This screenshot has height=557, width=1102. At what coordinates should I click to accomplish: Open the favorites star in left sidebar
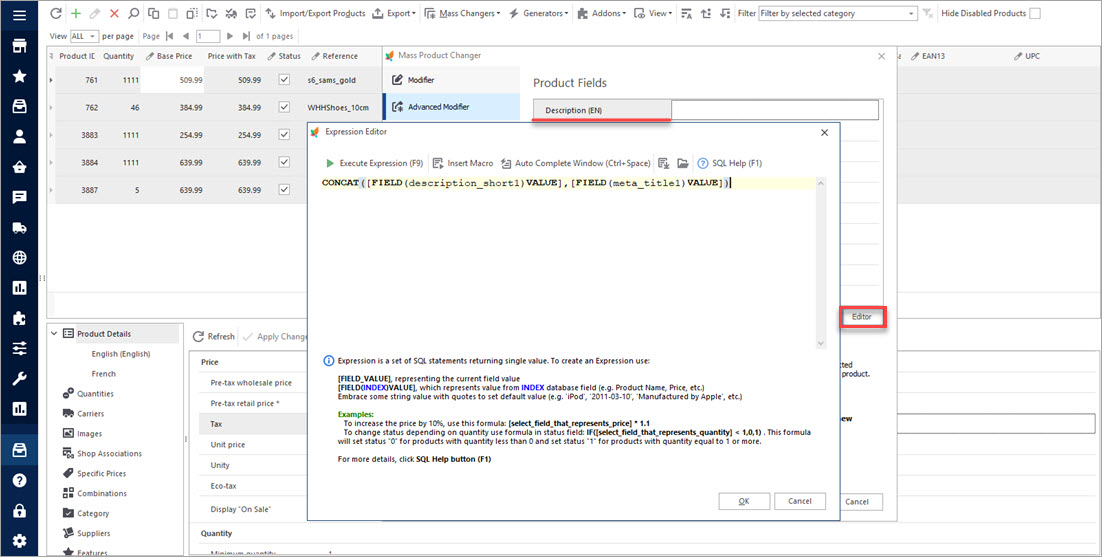click(x=19, y=76)
